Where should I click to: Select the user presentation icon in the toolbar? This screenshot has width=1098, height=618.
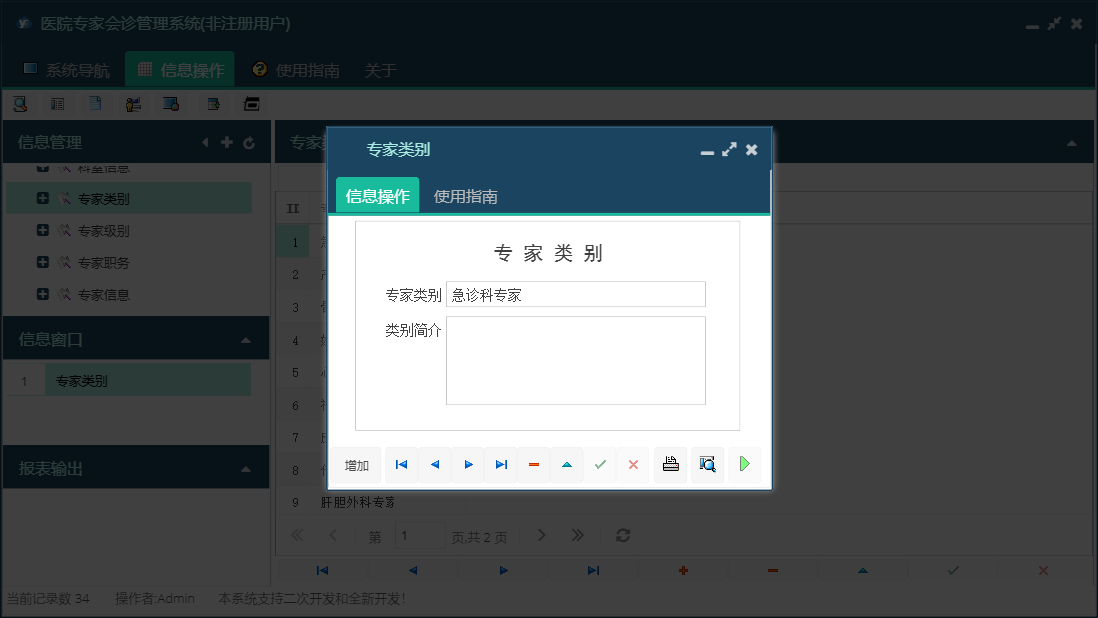pyautogui.click(x=132, y=103)
